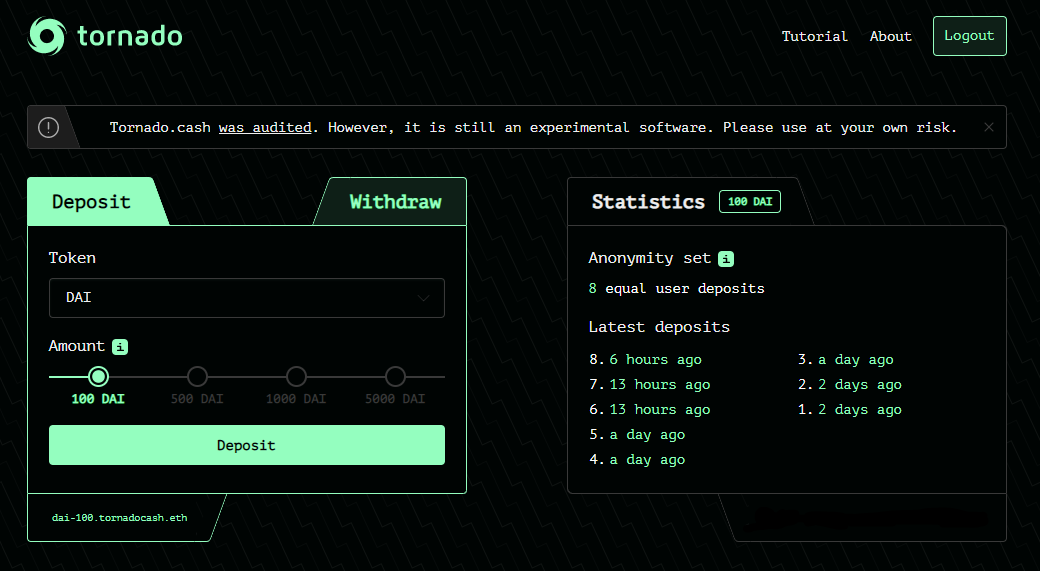1040x571 pixels.
Task: Click the token dropdown chevron arrow
Action: click(423, 298)
